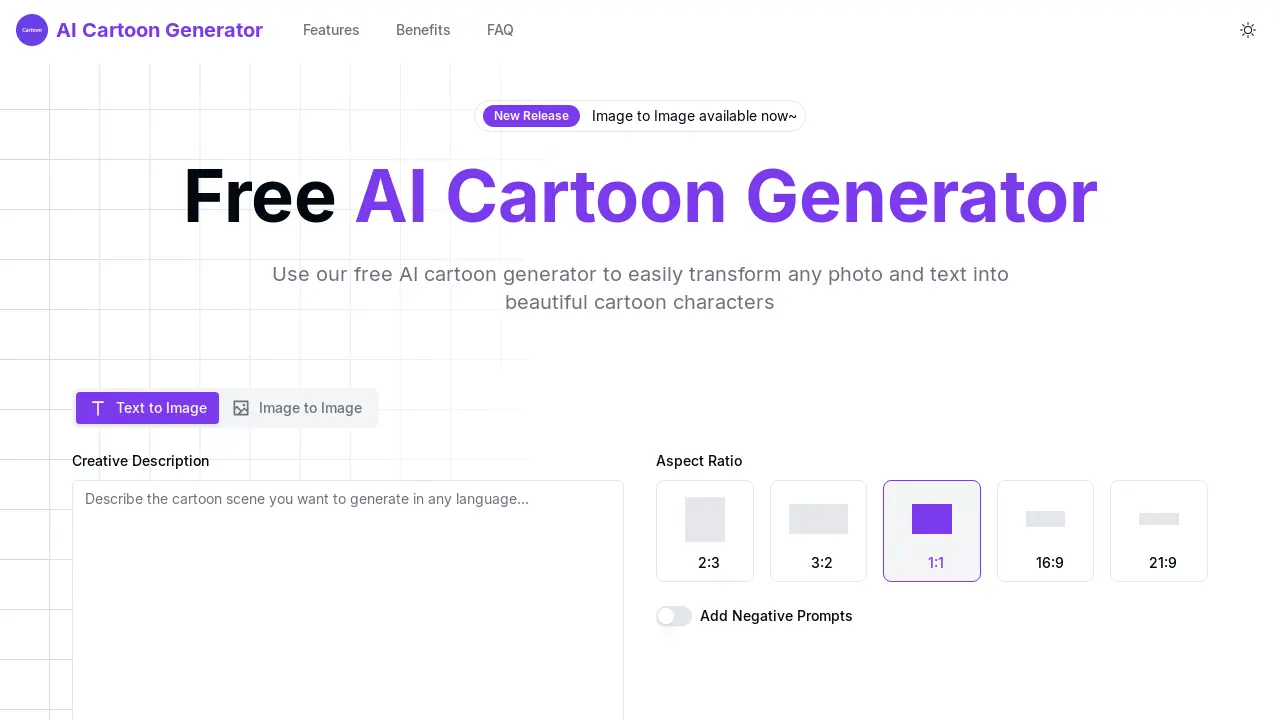Viewport: 1280px width, 720px height.
Task: Switch to the Image to Image tab
Action: tap(298, 408)
